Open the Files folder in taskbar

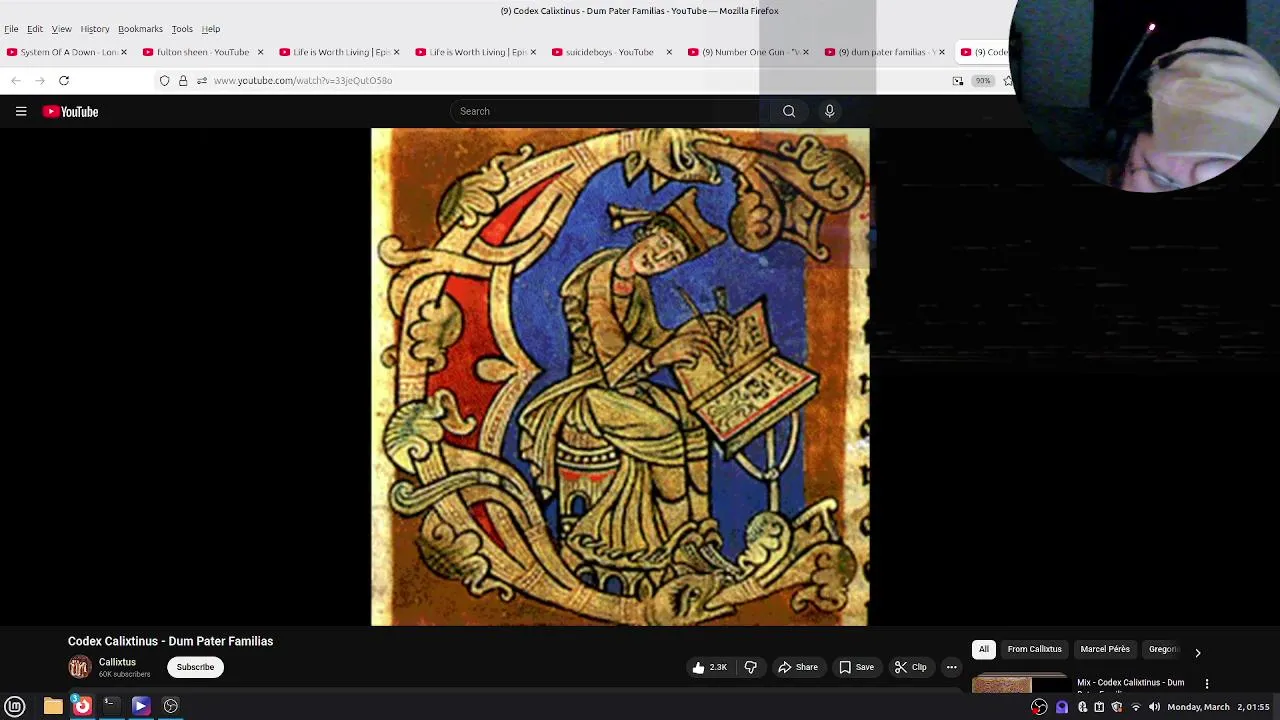(x=53, y=706)
